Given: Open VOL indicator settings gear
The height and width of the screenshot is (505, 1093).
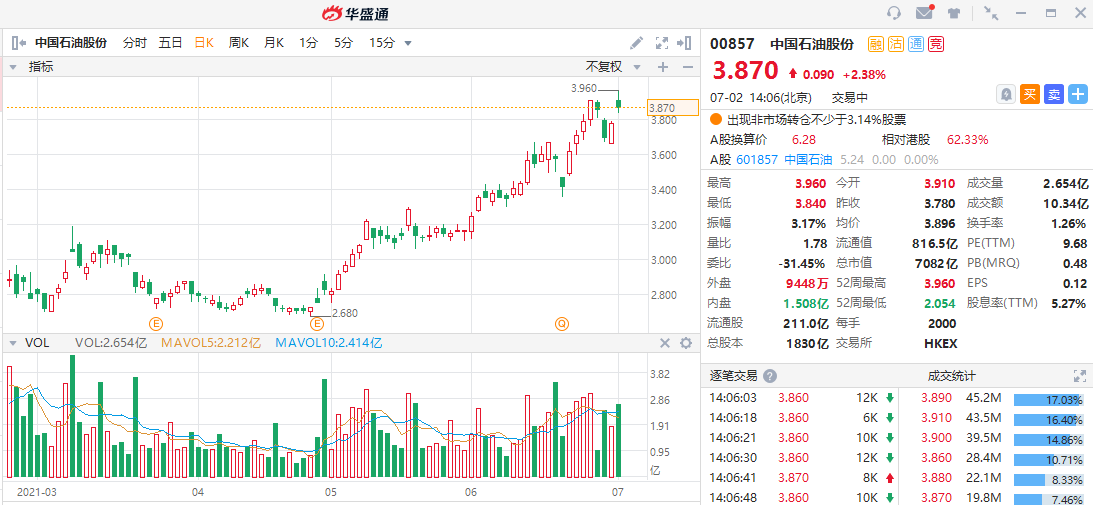Looking at the screenshot, I should click(x=686, y=343).
